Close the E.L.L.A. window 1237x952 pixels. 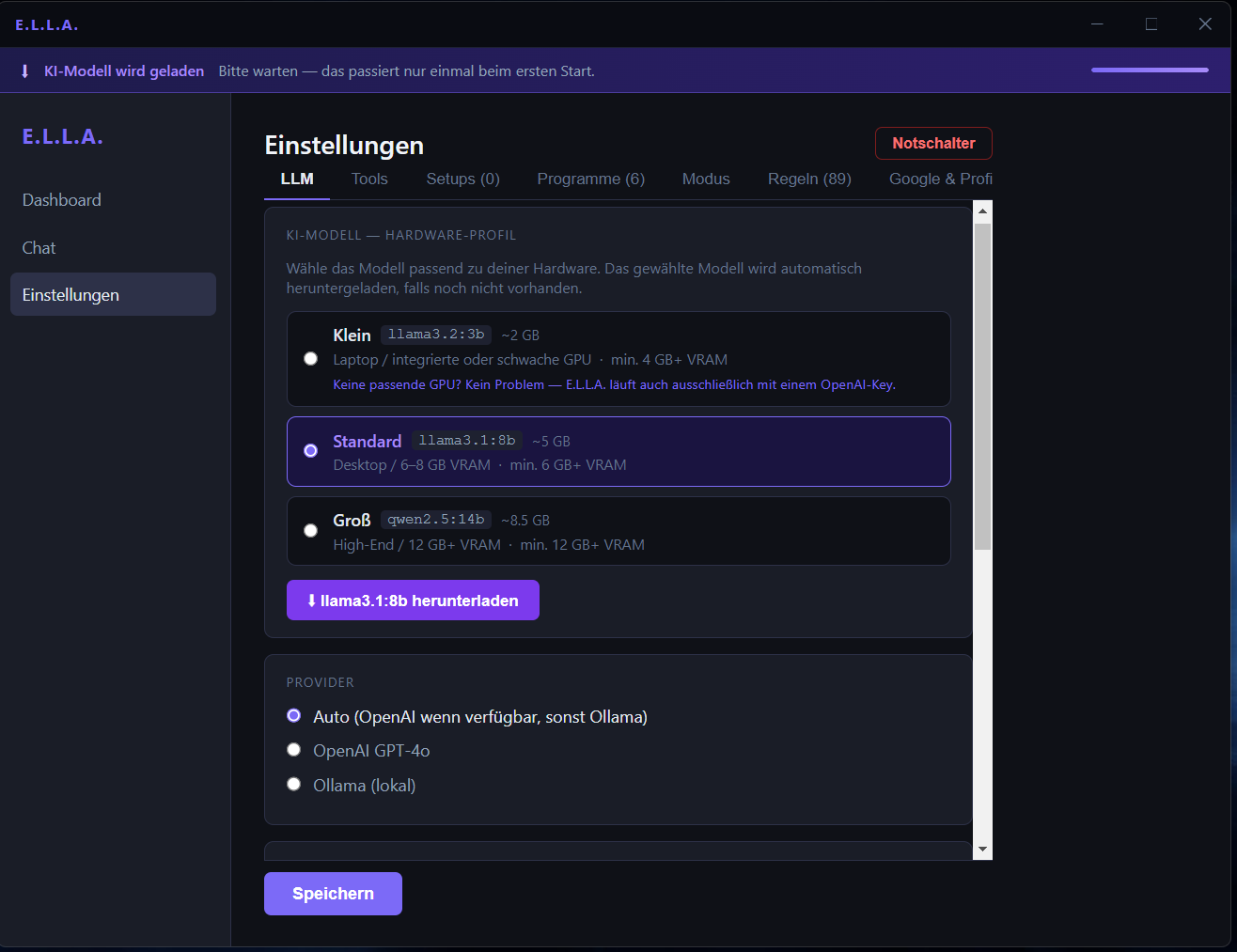(1205, 24)
